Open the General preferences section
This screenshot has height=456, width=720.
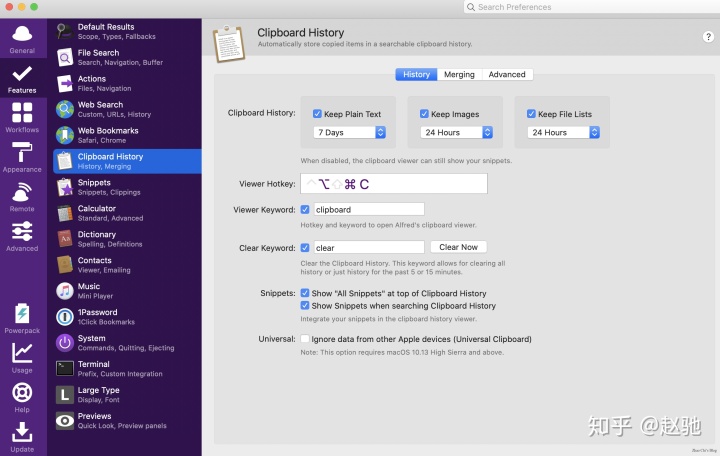(x=22, y=39)
